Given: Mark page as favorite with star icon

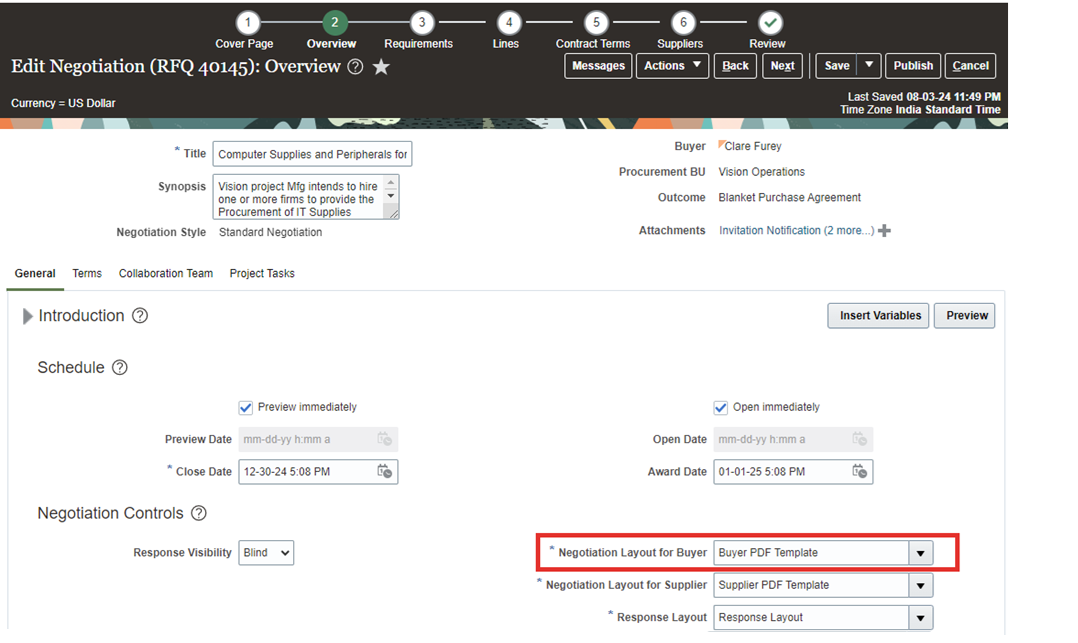Looking at the screenshot, I should pyautogui.click(x=381, y=67).
